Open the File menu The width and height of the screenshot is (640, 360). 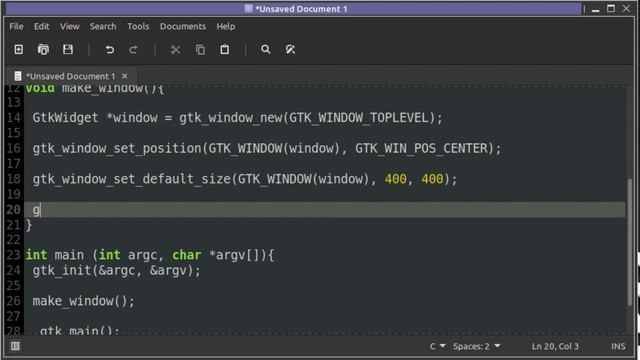[16, 27]
